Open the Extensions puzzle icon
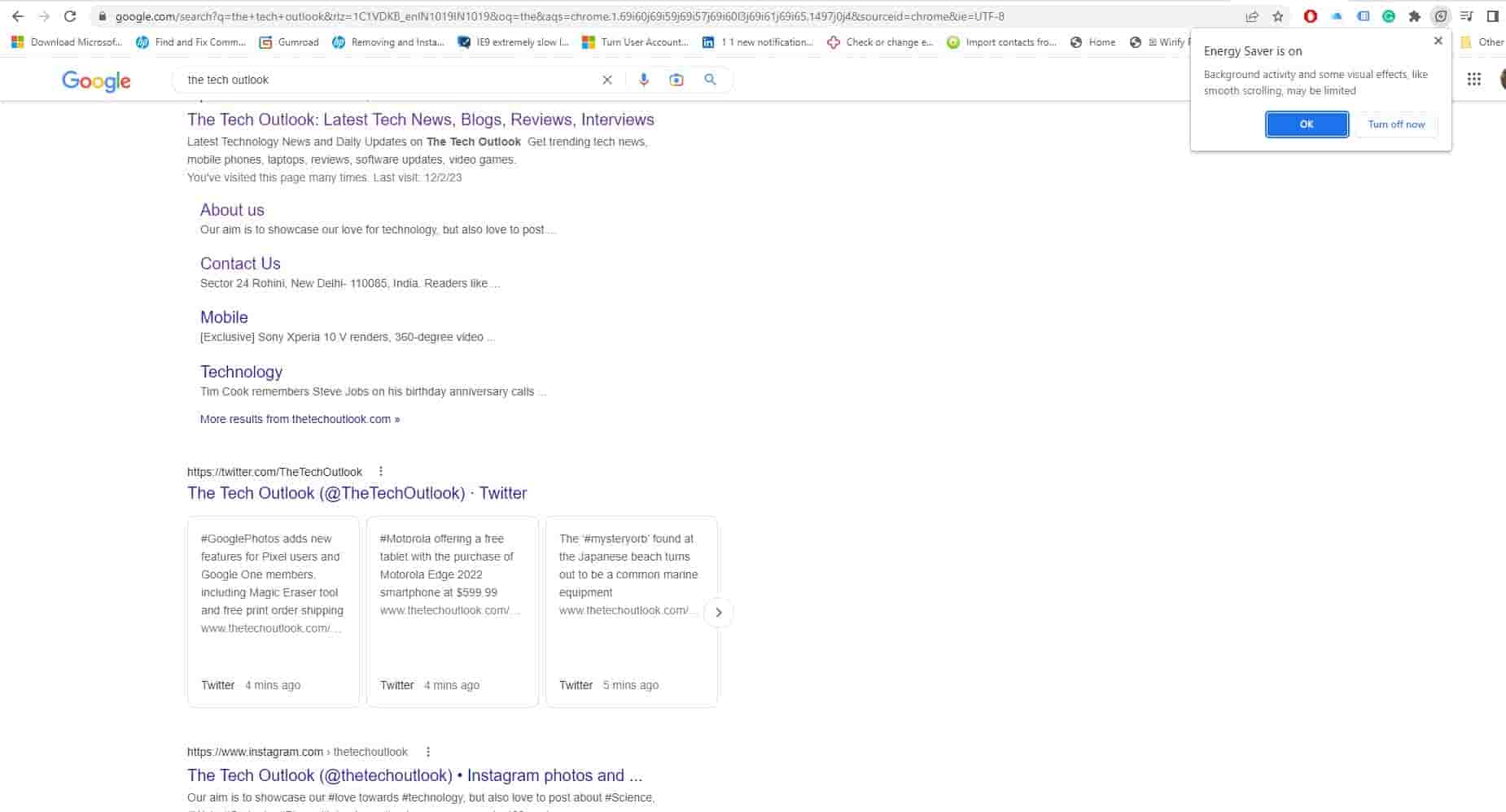 (x=1415, y=16)
